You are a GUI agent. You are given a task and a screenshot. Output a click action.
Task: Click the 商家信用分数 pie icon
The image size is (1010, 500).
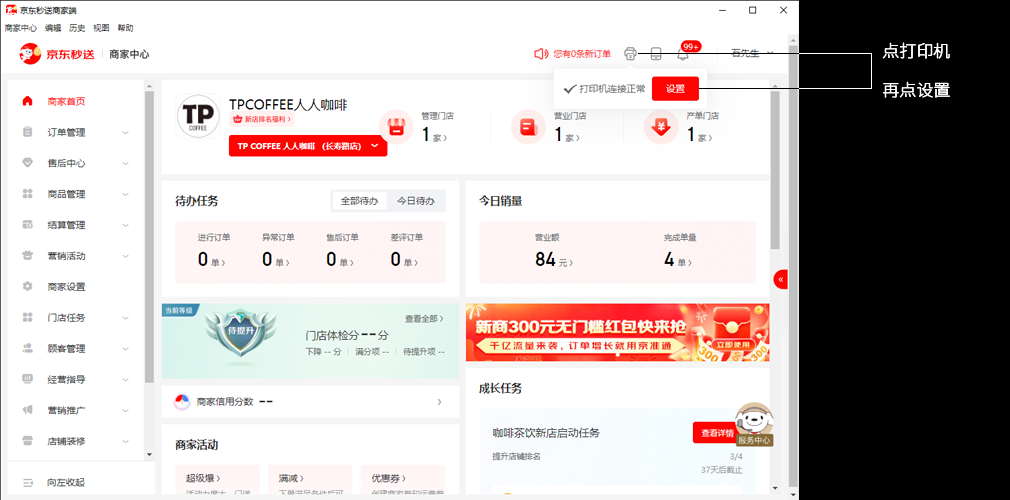[182, 402]
